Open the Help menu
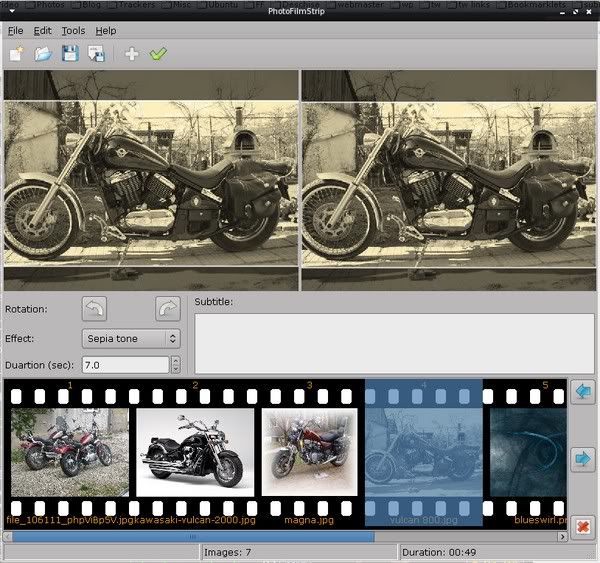The image size is (600, 563). click(x=106, y=31)
